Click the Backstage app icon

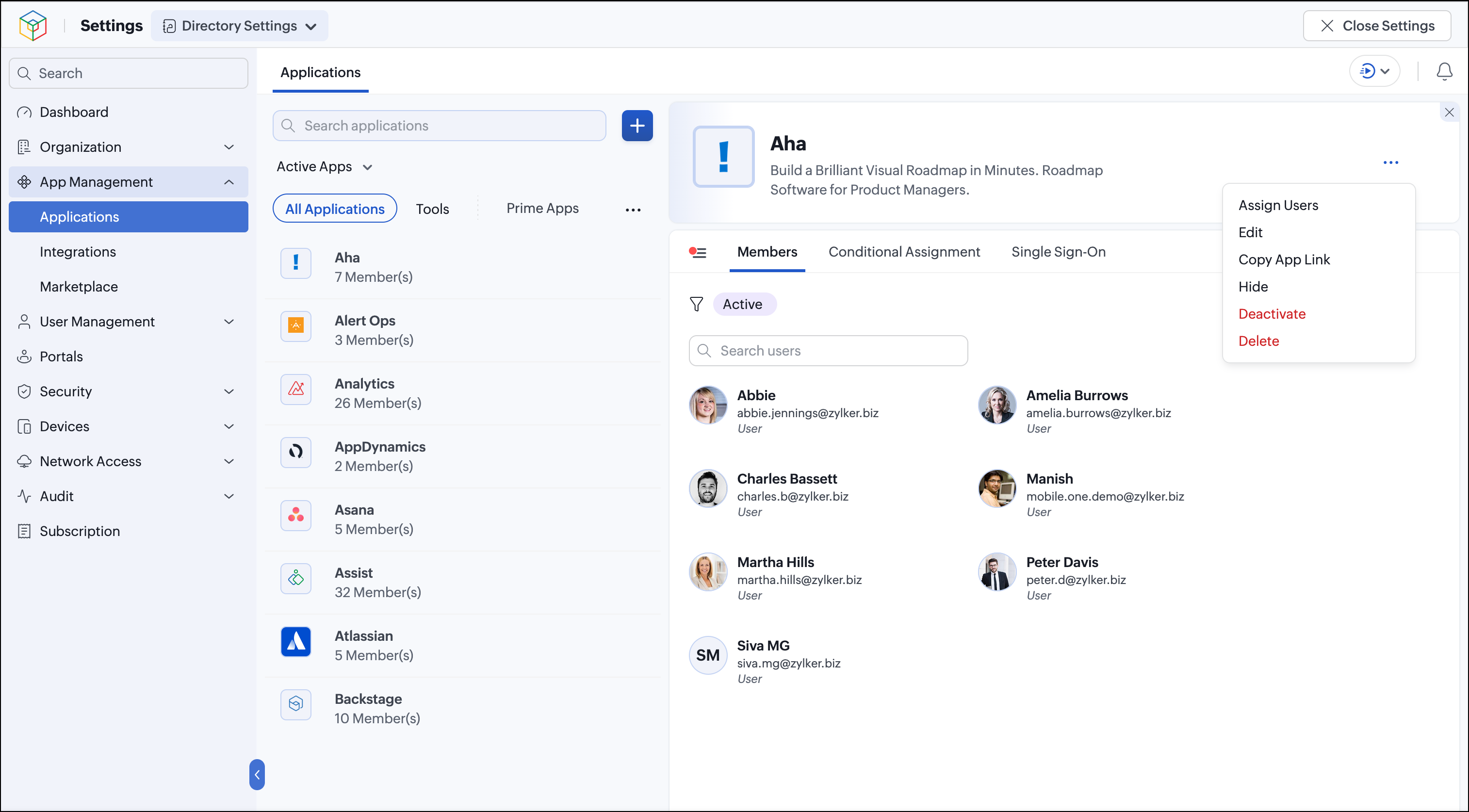click(x=295, y=704)
